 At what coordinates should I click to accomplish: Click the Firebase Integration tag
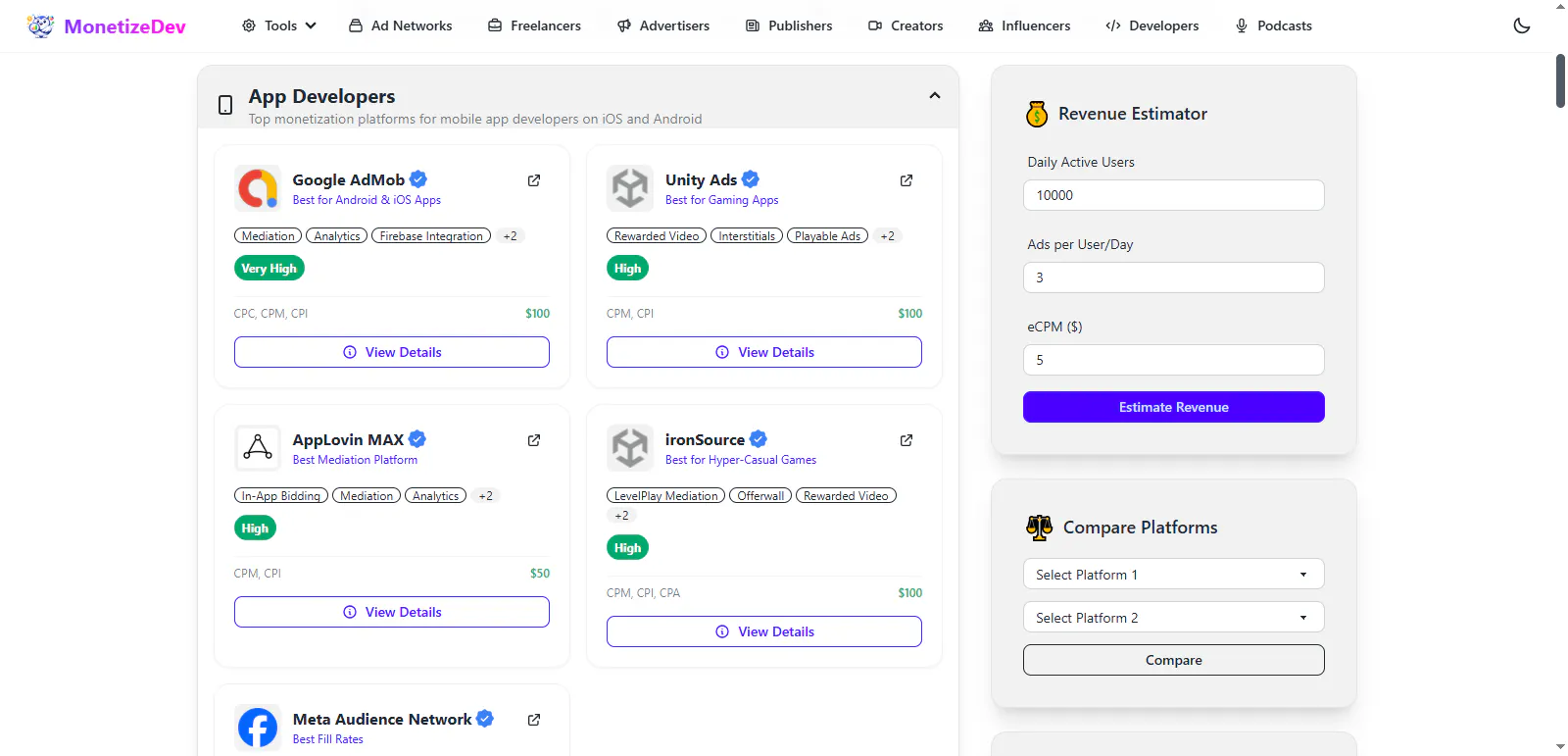tap(431, 236)
